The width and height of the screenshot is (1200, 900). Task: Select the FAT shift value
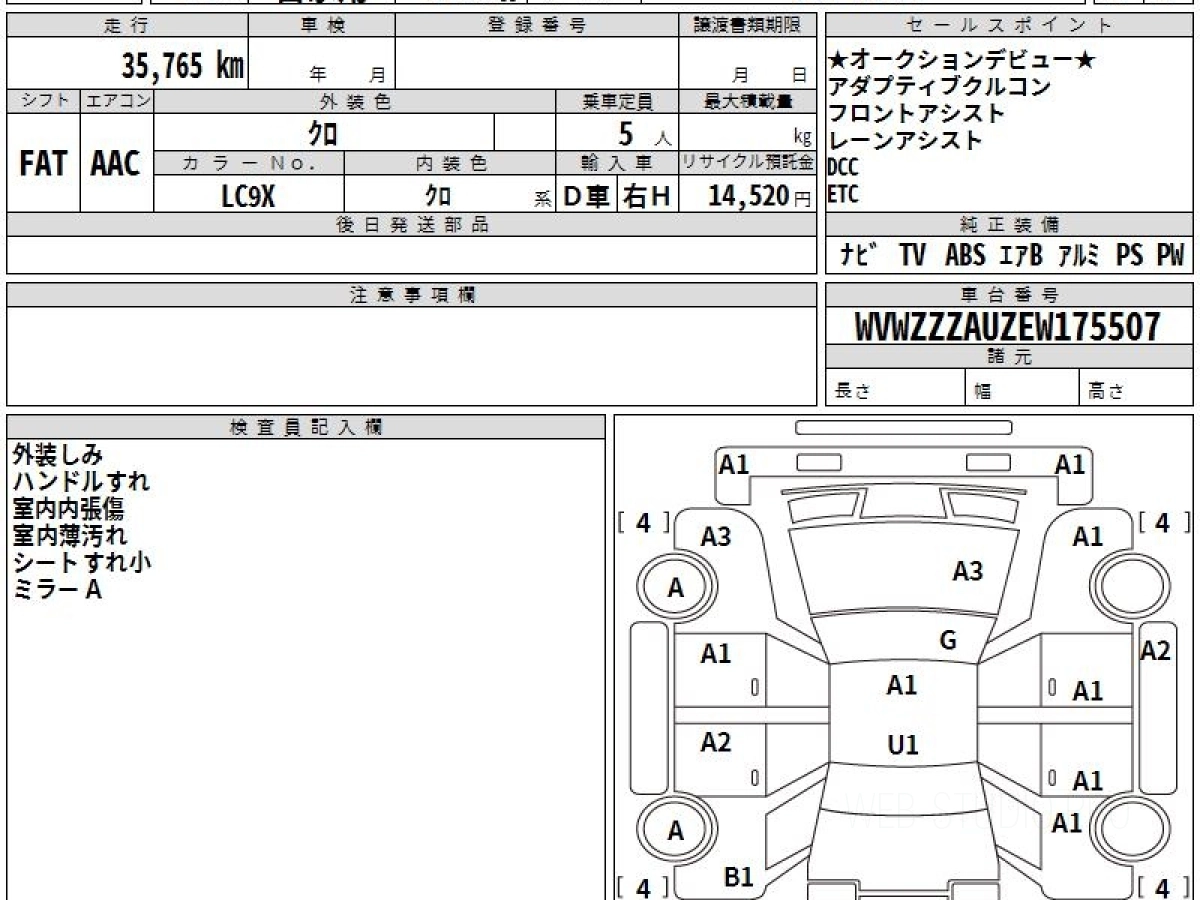(43, 164)
